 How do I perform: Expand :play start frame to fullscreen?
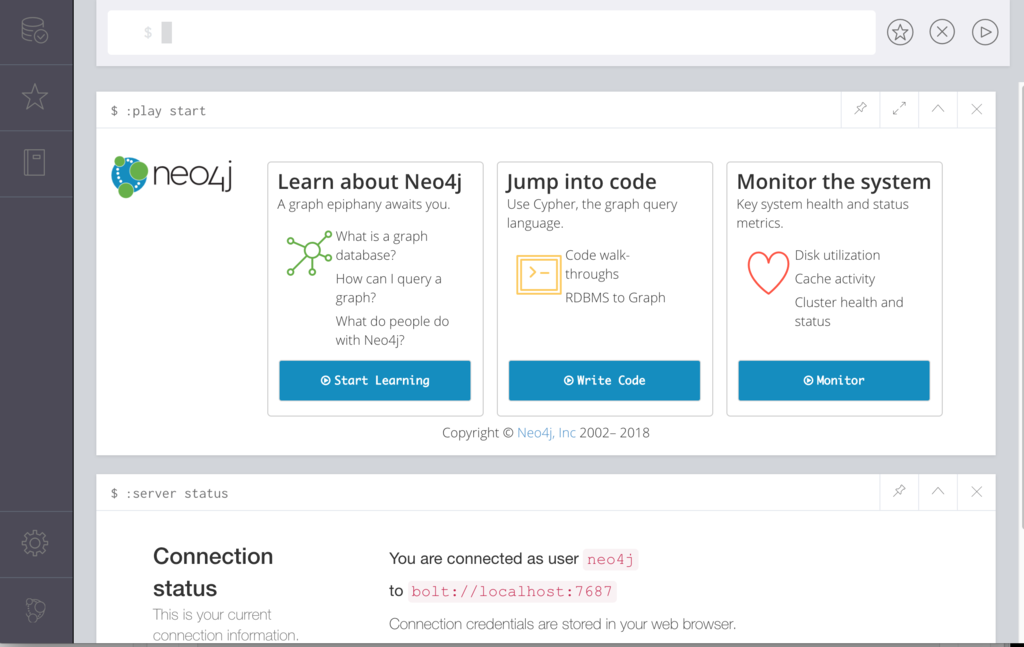(899, 109)
